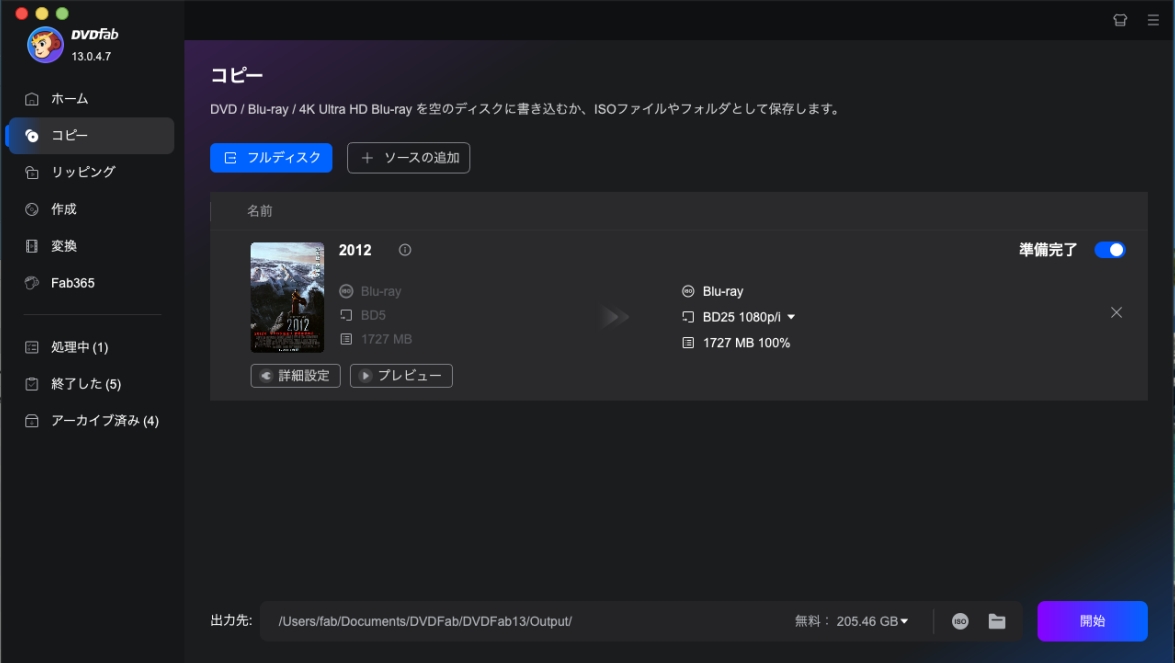
Task: Choose ISO output with the ISO icon
Action: click(960, 621)
